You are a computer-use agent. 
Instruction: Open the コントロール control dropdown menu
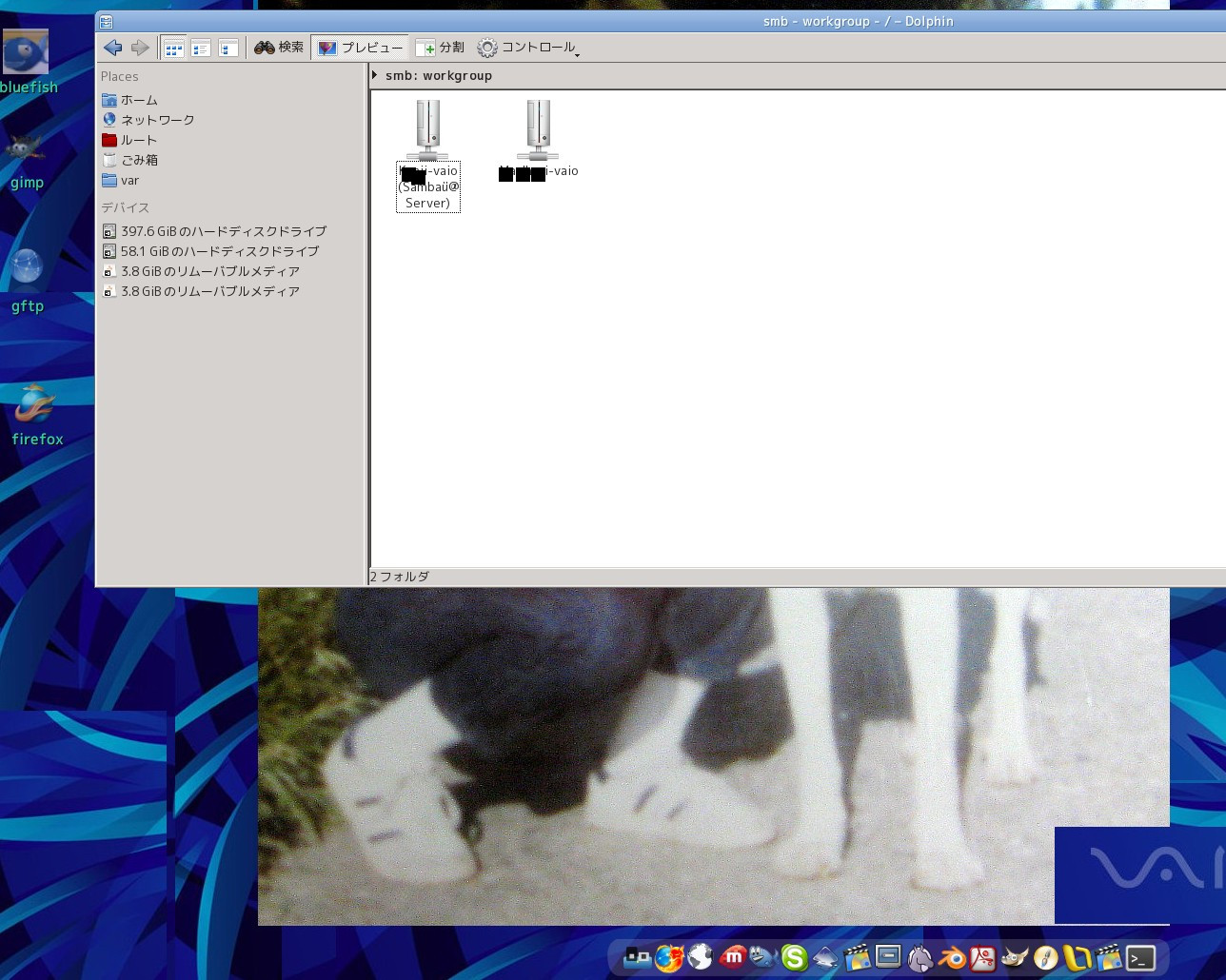point(528,48)
